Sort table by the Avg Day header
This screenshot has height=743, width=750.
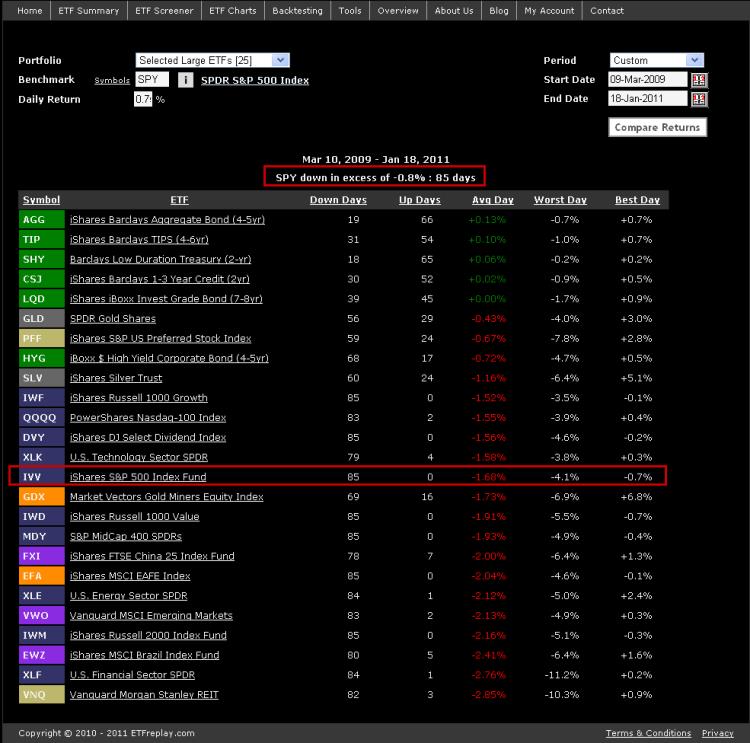pyautogui.click(x=493, y=200)
